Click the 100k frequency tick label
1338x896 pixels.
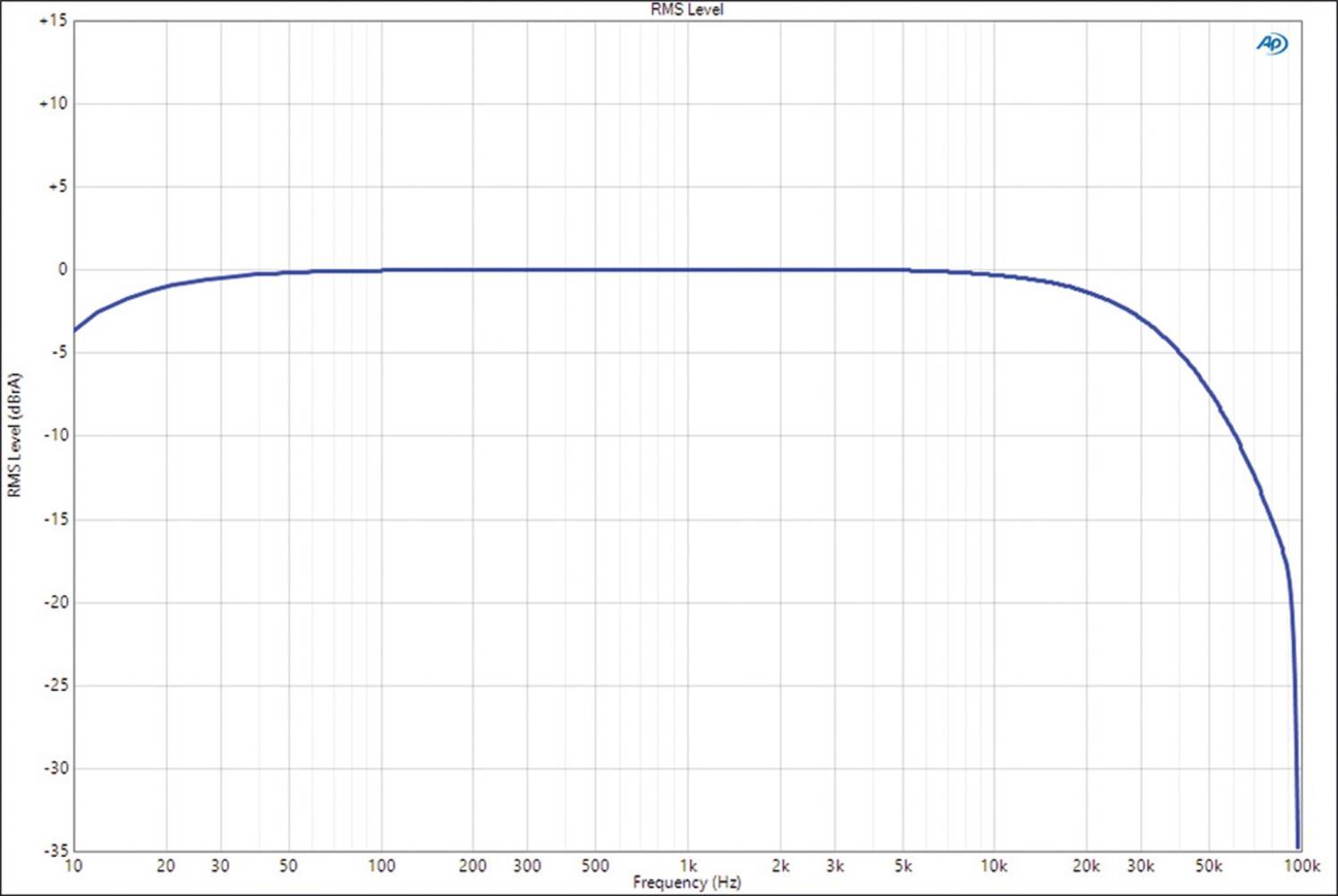click(1301, 866)
